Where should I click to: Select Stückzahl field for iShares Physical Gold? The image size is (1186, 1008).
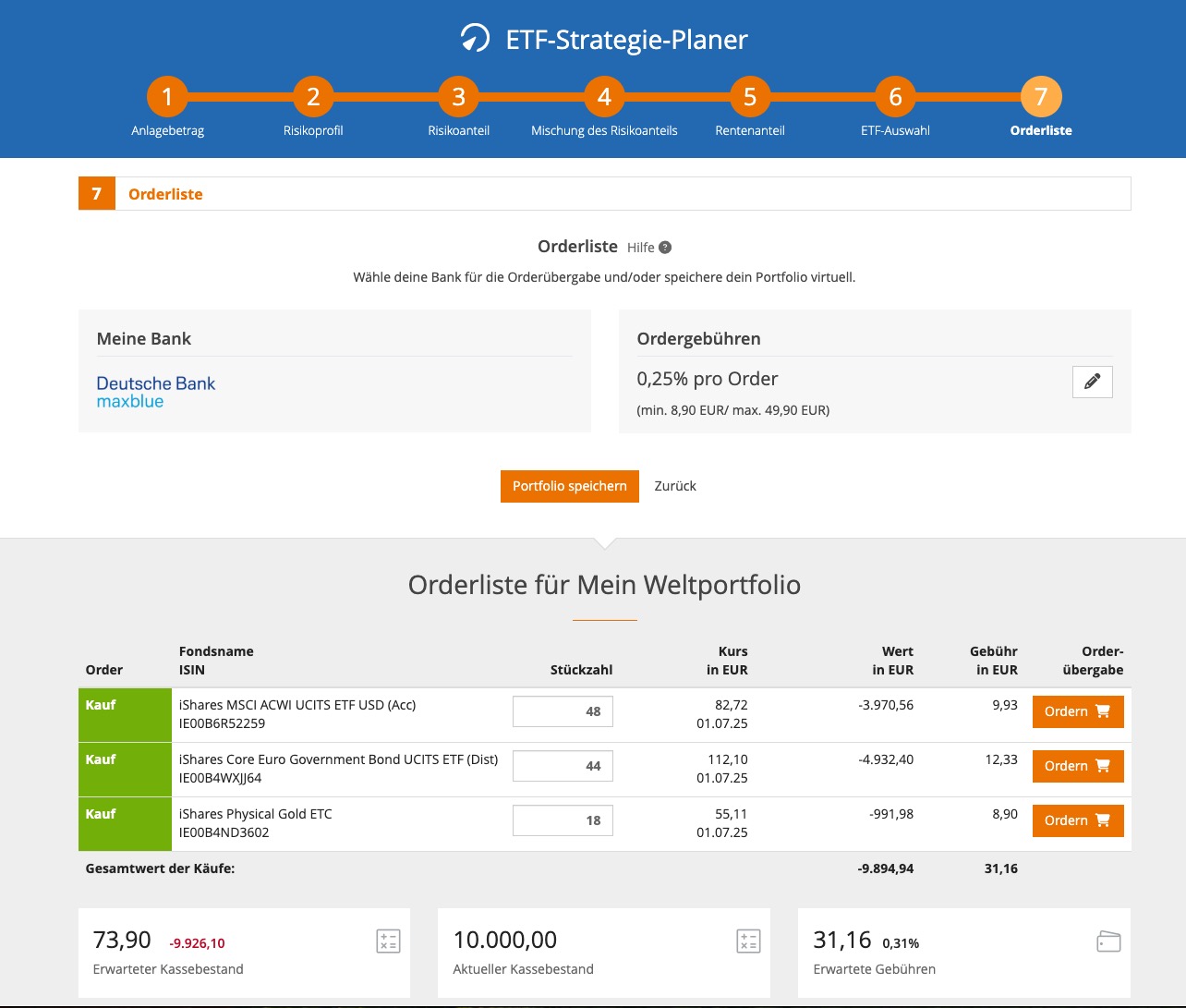tap(563, 820)
